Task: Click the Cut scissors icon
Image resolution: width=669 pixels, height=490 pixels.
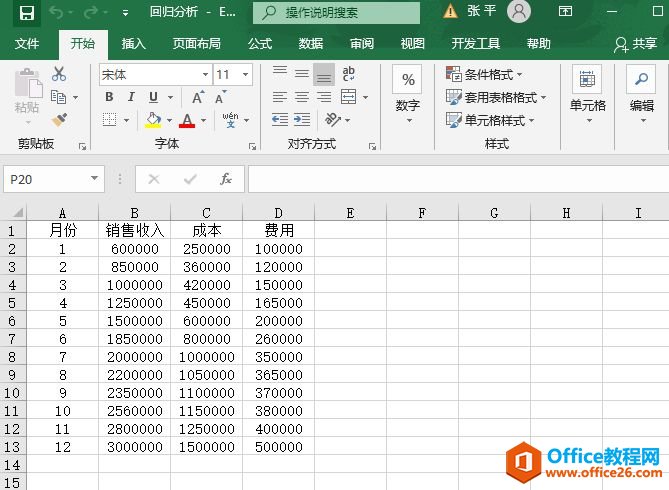Action: pyautogui.click(x=59, y=74)
